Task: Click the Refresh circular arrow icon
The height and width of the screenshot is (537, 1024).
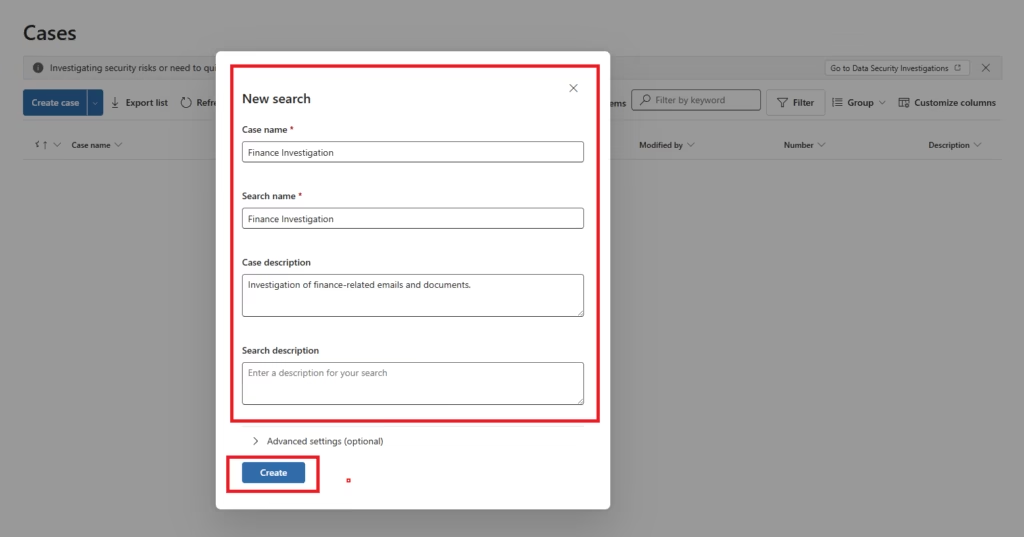Action: coord(186,103)
